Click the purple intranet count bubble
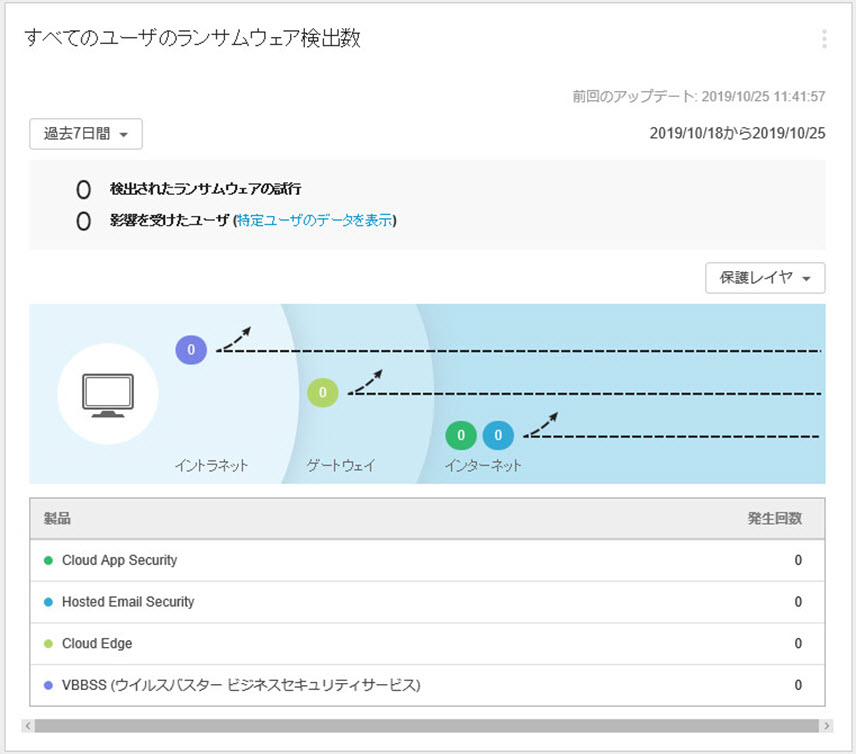This screenshot has width=856, height=754. (191, 350)
